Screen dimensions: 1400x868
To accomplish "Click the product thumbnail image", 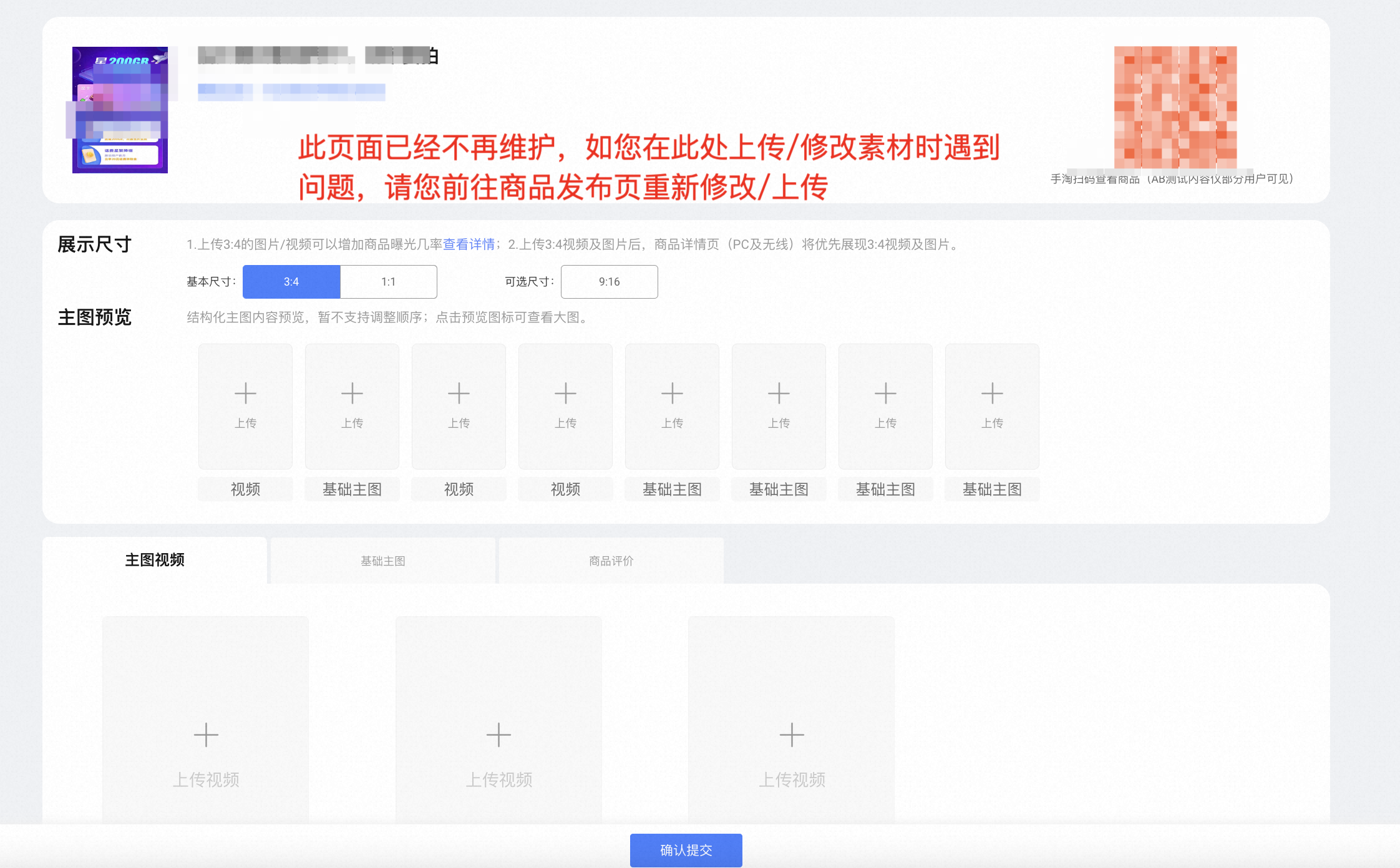I will coord(120,110).
